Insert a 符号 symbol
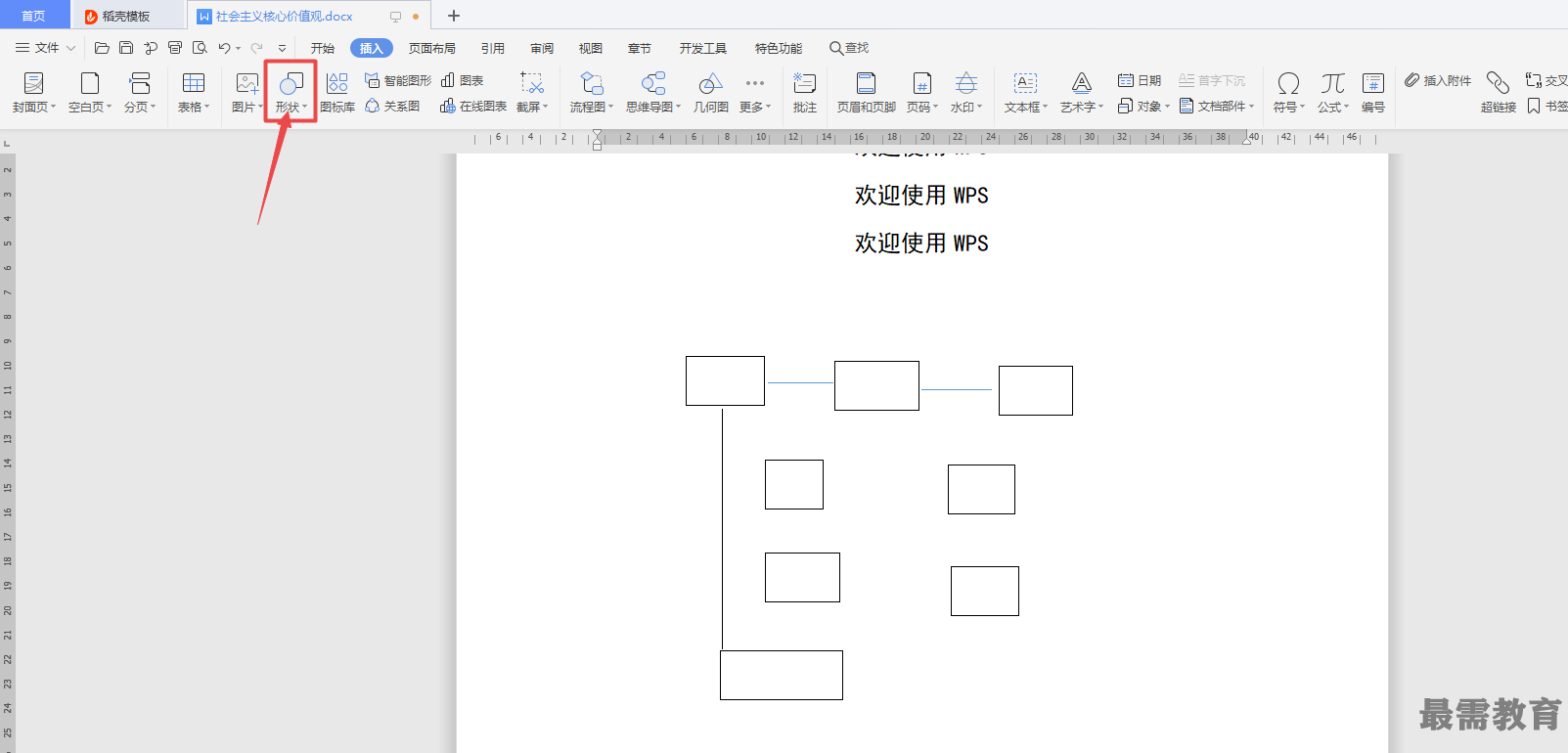This screenshot has width=1568, height=753. 1289,93
